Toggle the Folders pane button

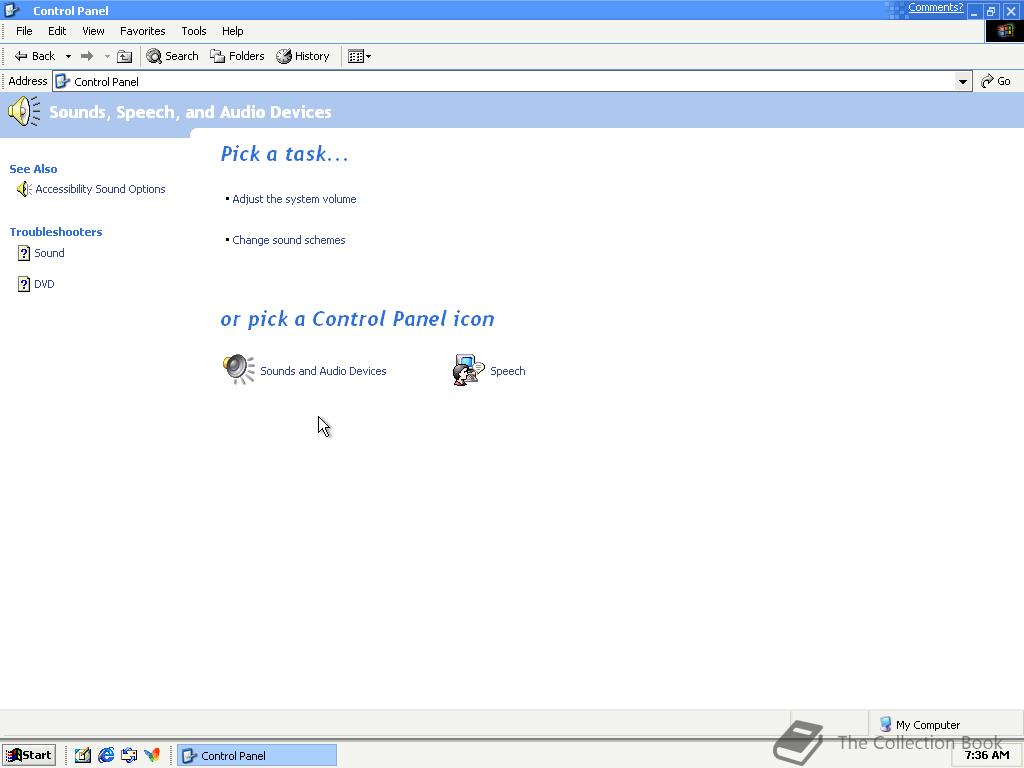click(x=237, y=56)
